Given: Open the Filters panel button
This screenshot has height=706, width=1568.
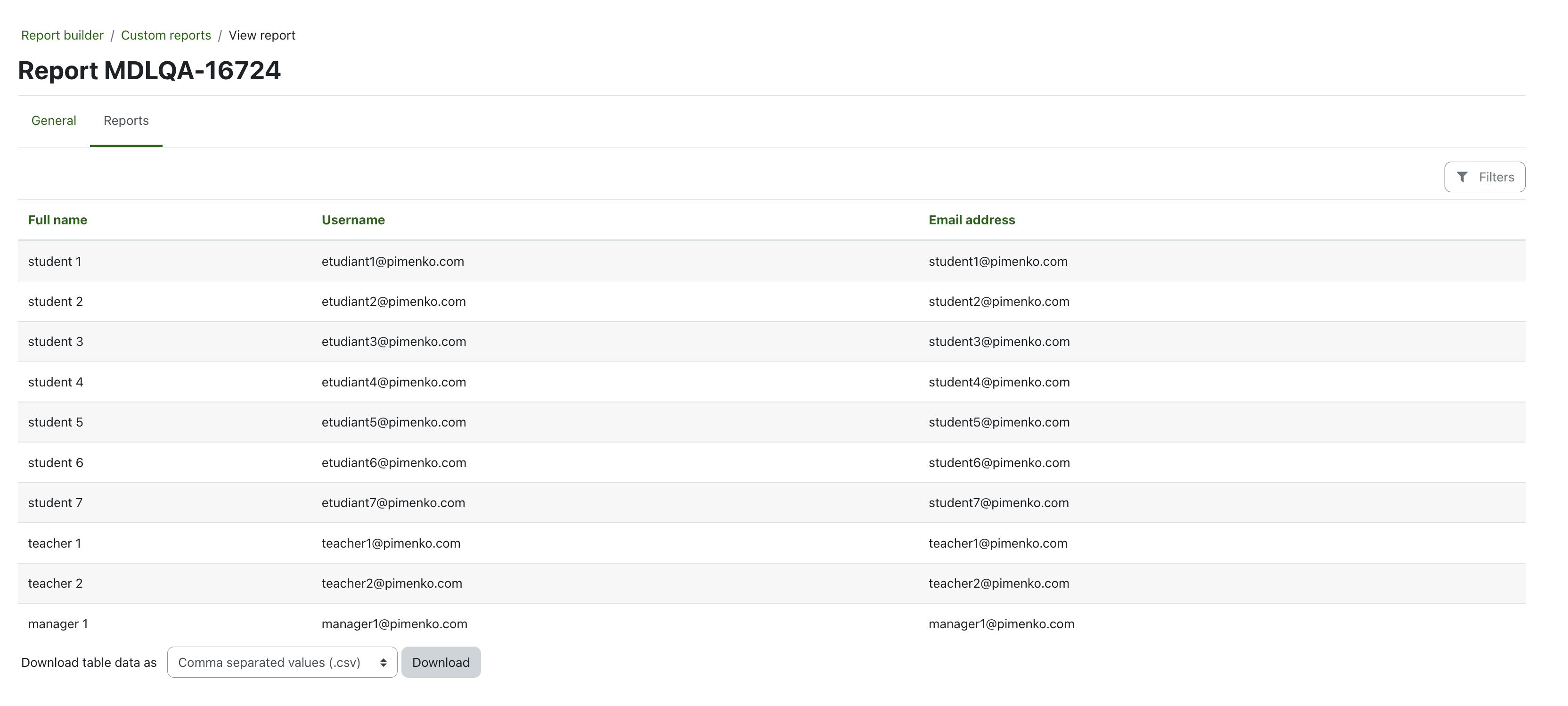Looking at the screenshot, I should 1485,177.
